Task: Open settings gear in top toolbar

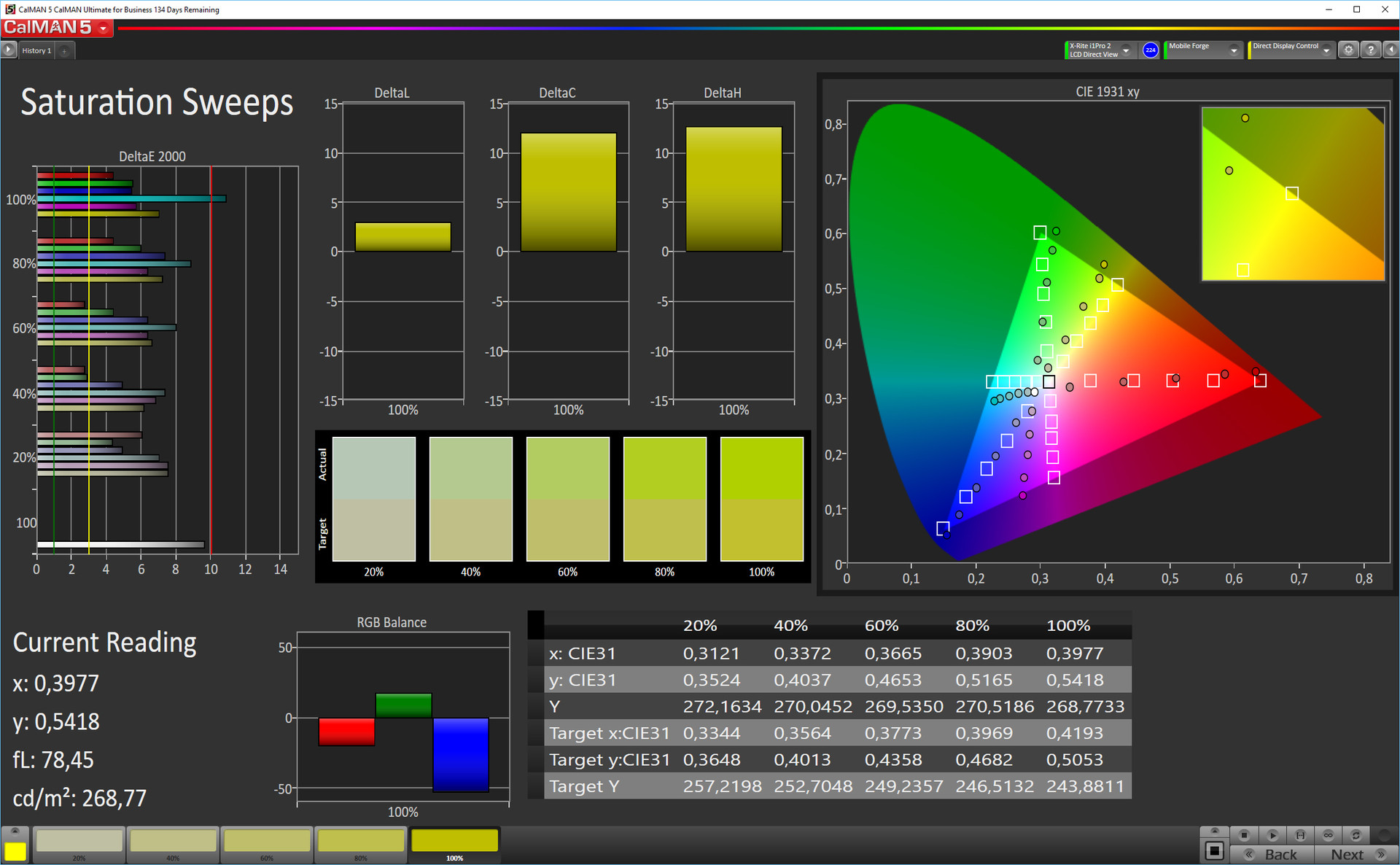Action: 1348,50
